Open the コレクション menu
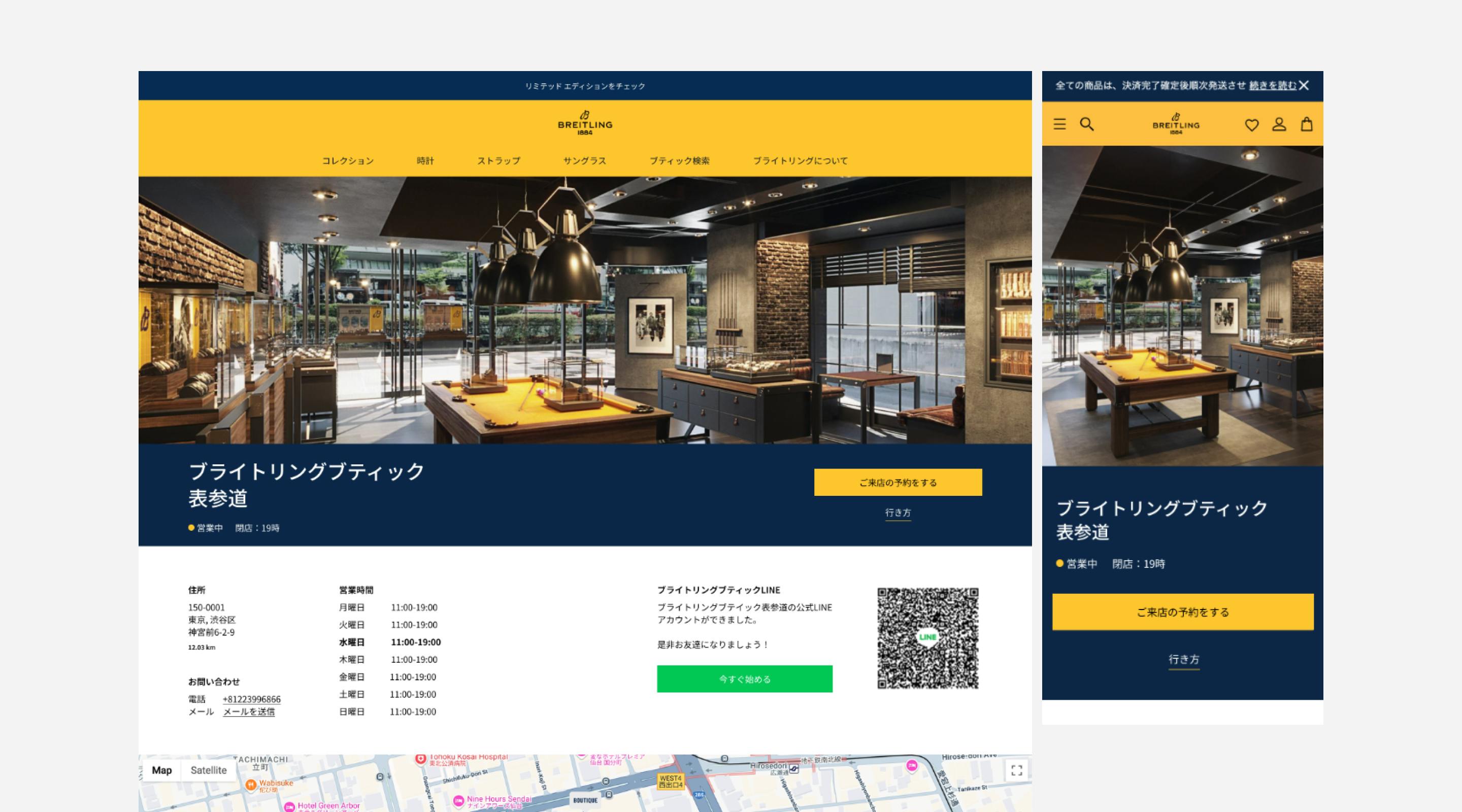This screenshot has height=812, width=1462. [347, 161]
